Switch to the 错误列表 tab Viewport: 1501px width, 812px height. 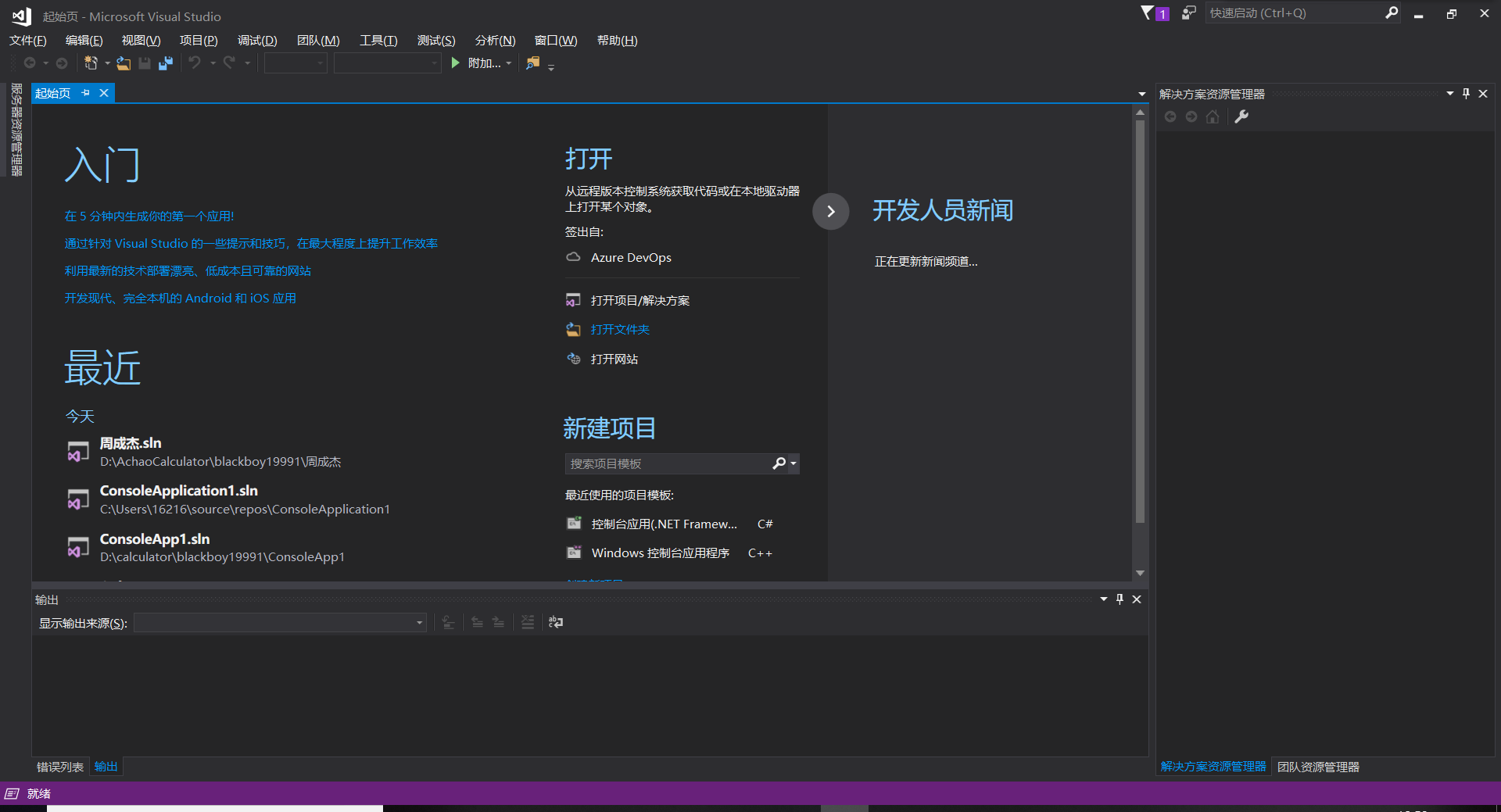point(60,767)
